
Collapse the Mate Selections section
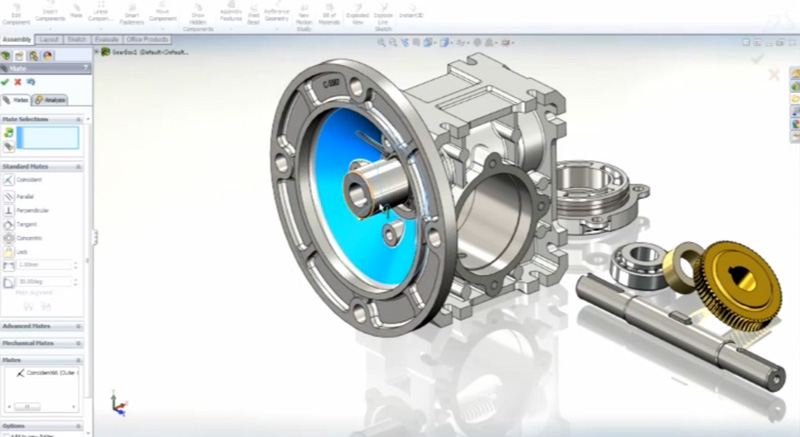[79, 119]
